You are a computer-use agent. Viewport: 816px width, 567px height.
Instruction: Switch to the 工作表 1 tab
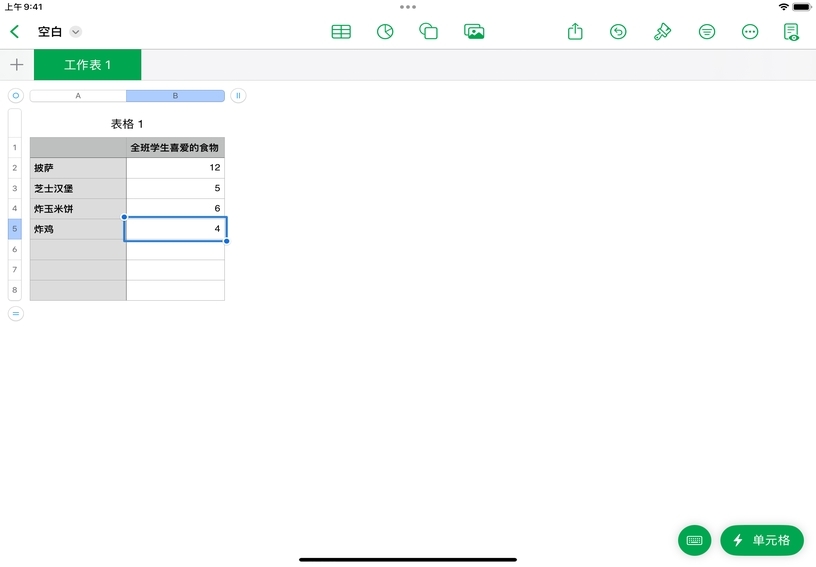[x=88, y=65]
